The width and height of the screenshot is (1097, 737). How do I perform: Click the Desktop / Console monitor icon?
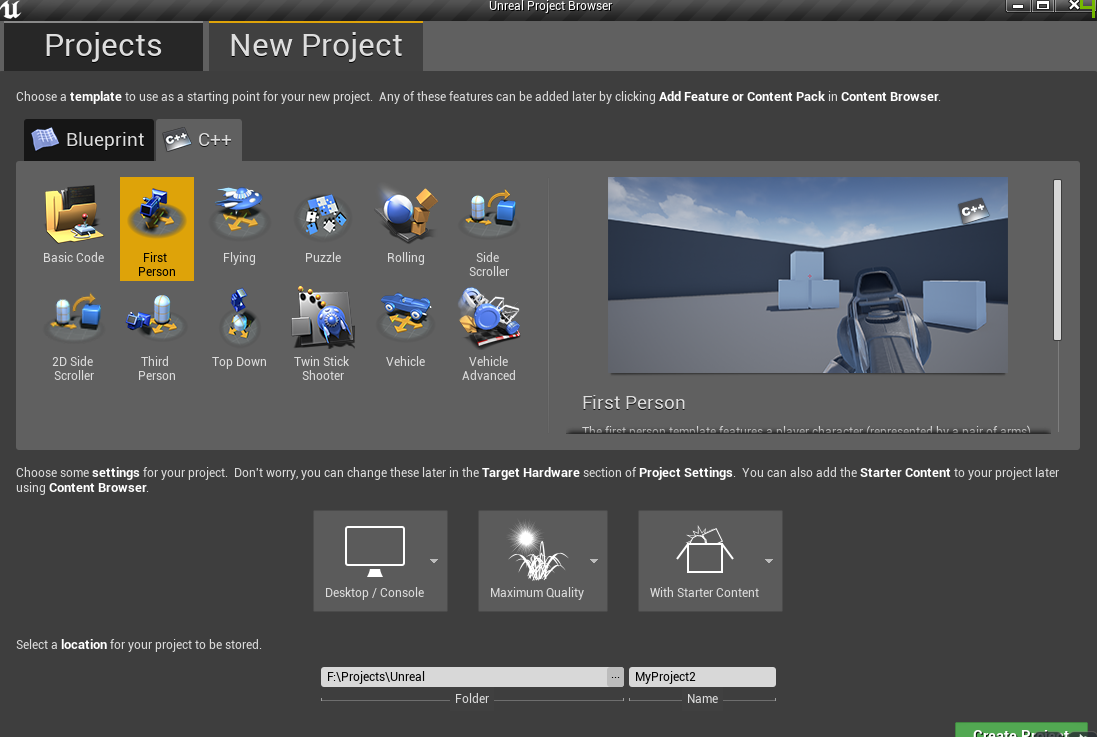click(x=375, y=551)
